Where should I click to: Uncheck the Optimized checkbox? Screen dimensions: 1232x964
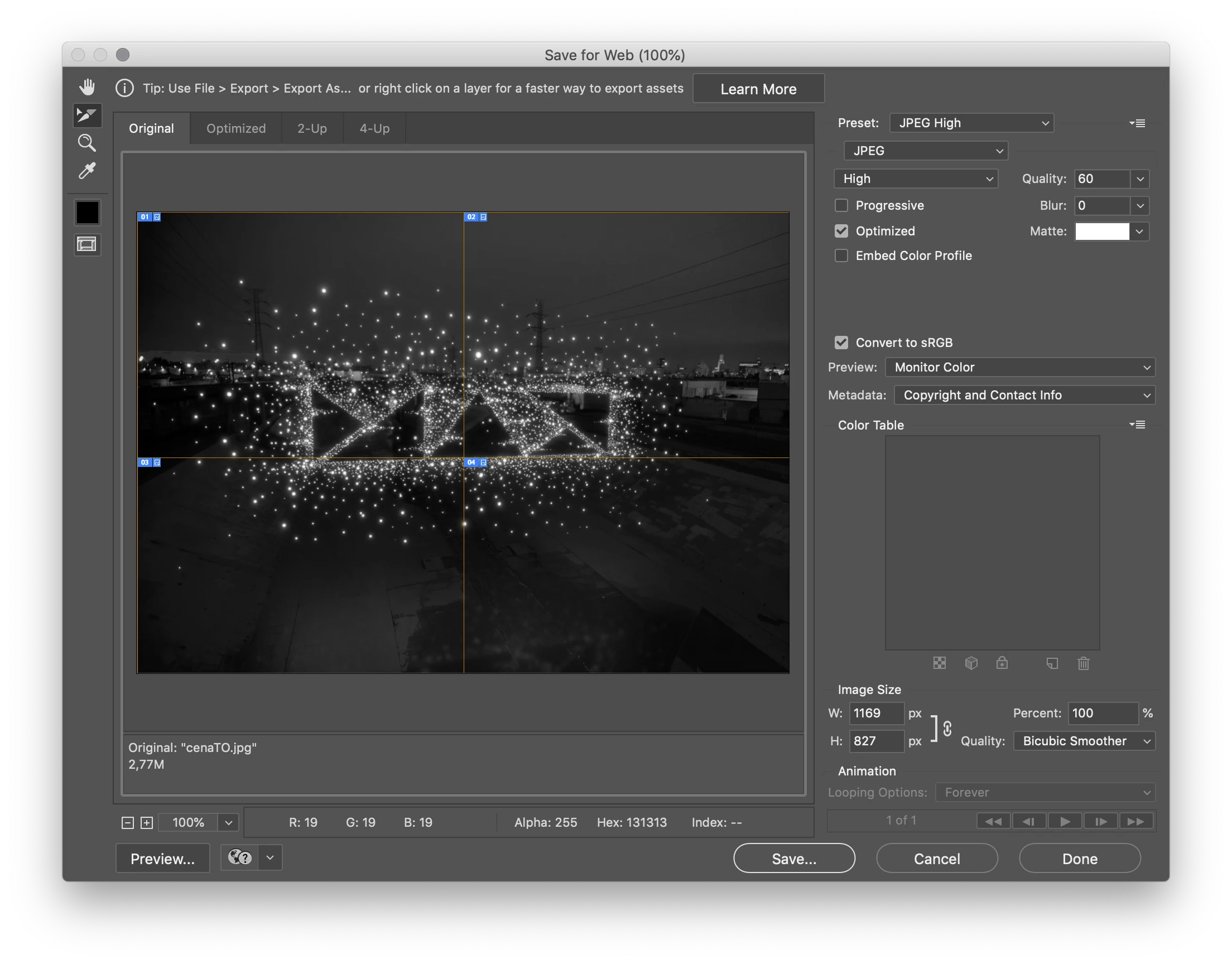point(841,231)
